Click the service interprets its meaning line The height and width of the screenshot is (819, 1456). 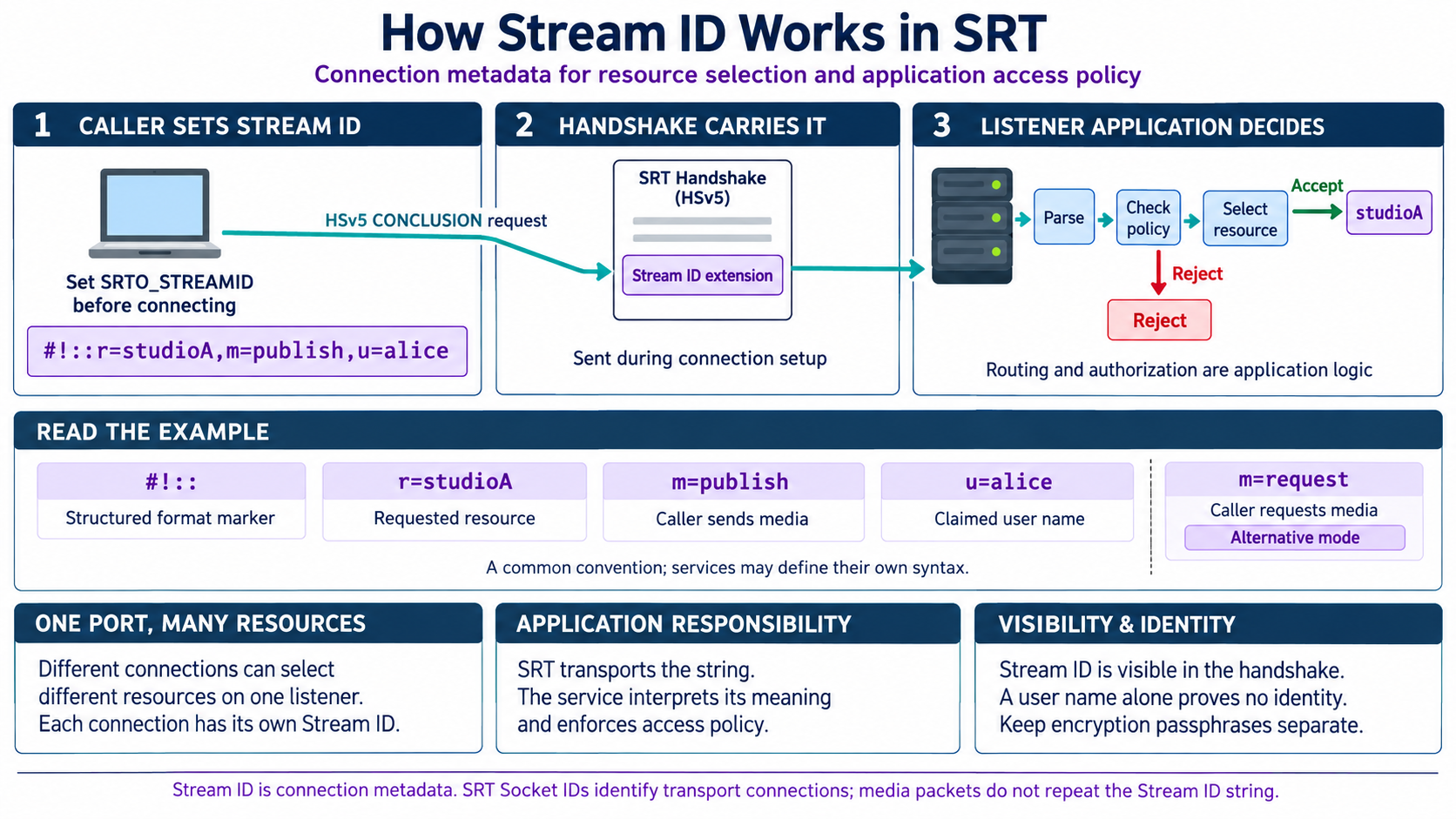[674, 697]
